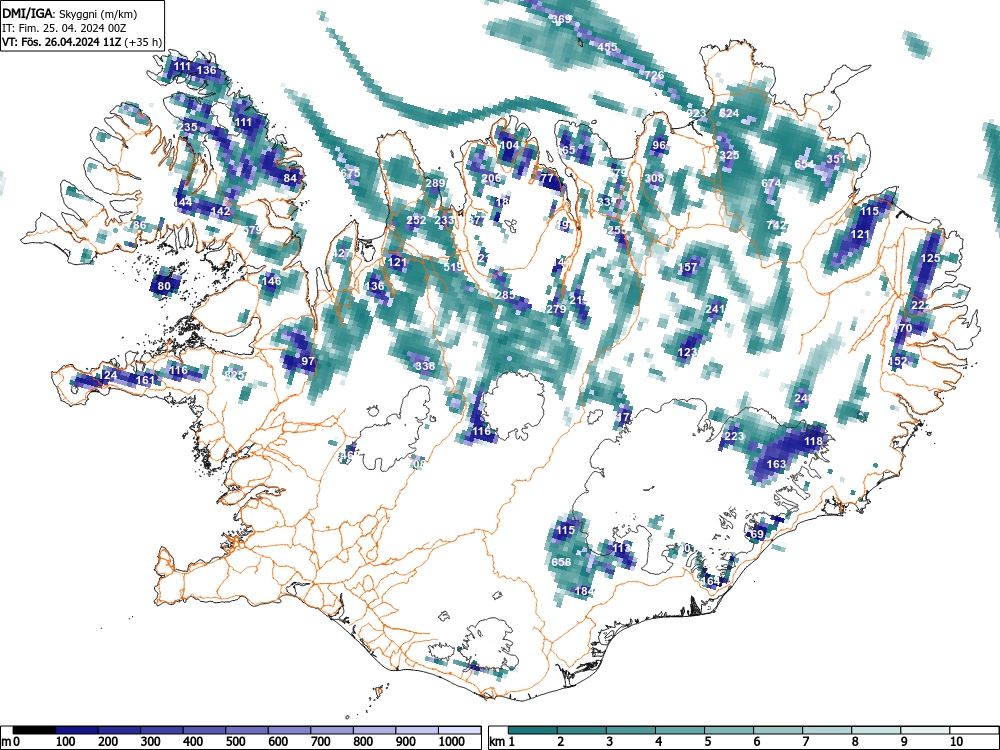This screenshot has width=1000, height=750.
Task: Click the 222 visibility value on the map
Action: click(921, 305)
